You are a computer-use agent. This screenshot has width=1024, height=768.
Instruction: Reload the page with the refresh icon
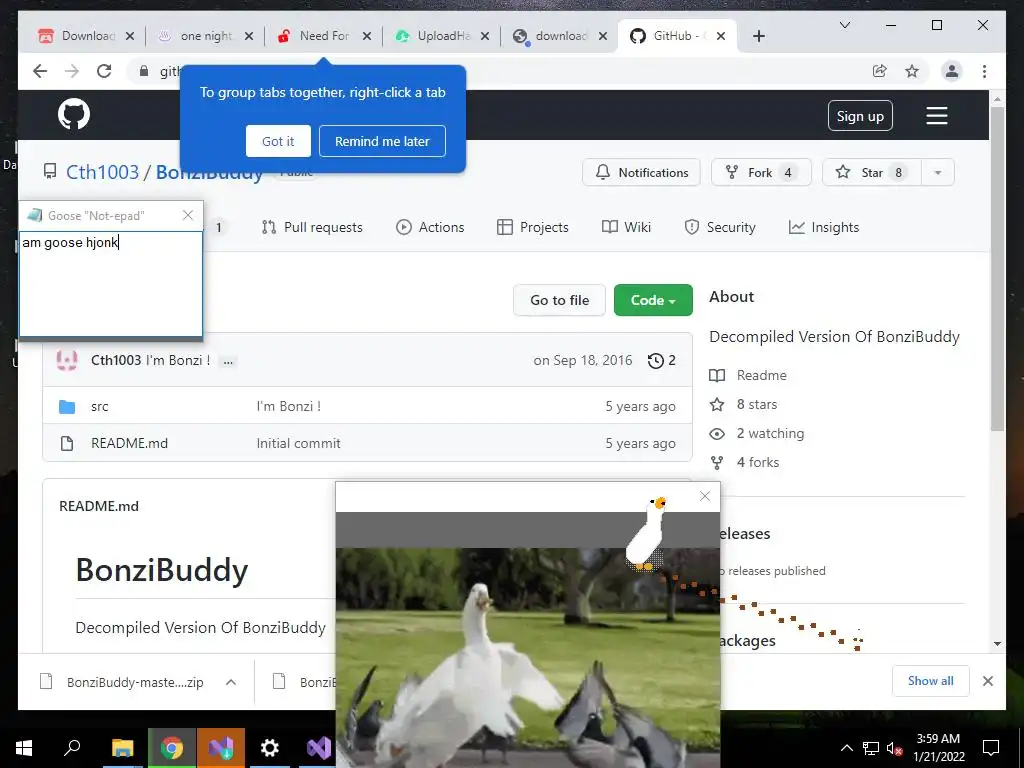coord(104,71)
